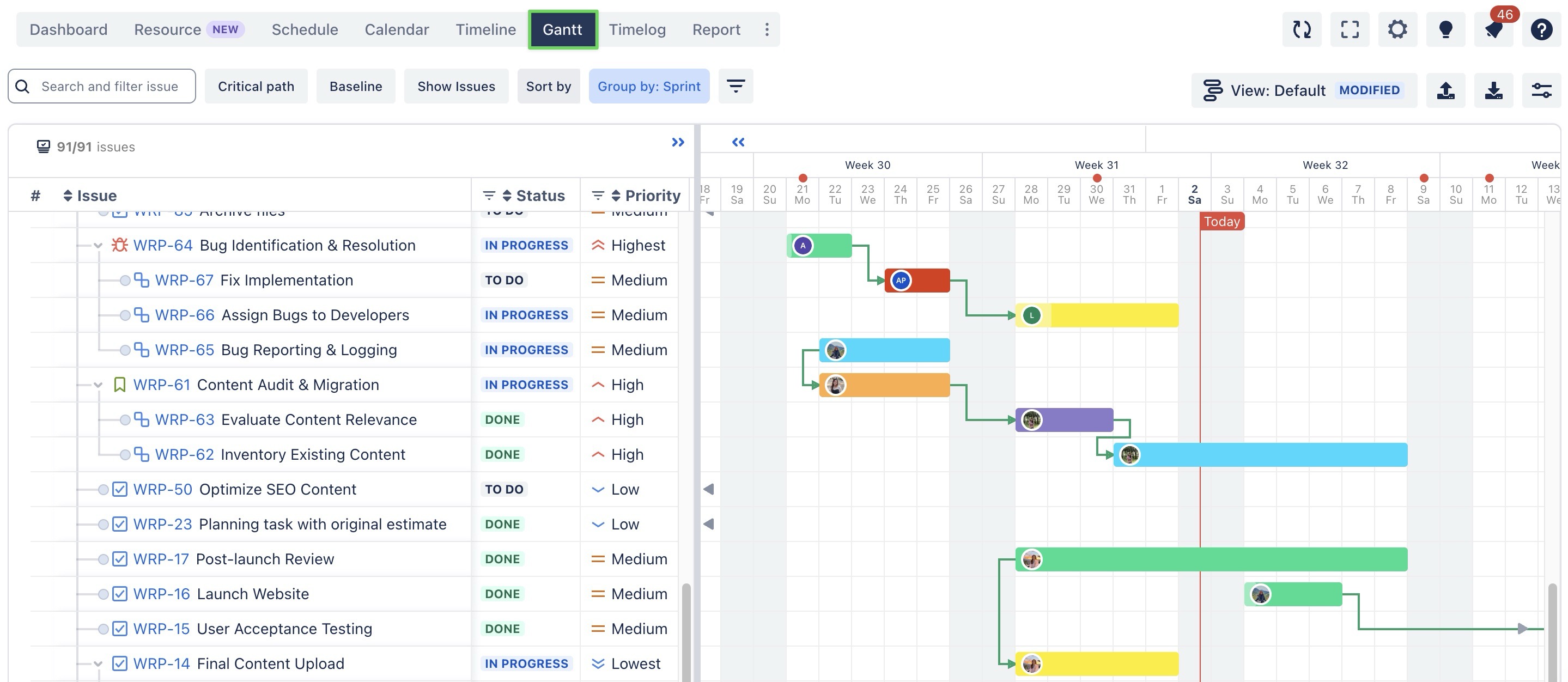This screenshot has width=1568, height=682.
Task: Open the settings gear icon
Action: click(1397, 29)
